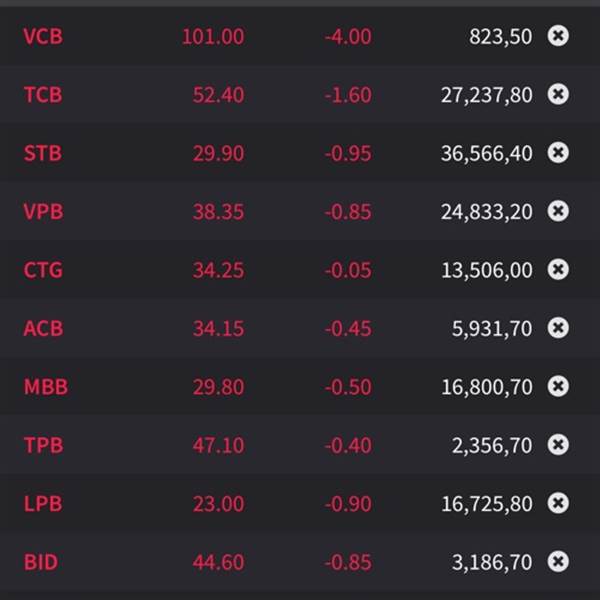Remove LPB from the watchlist
Image resolution: width=600 pixels, height=600 pixels.
coord(558,503)
